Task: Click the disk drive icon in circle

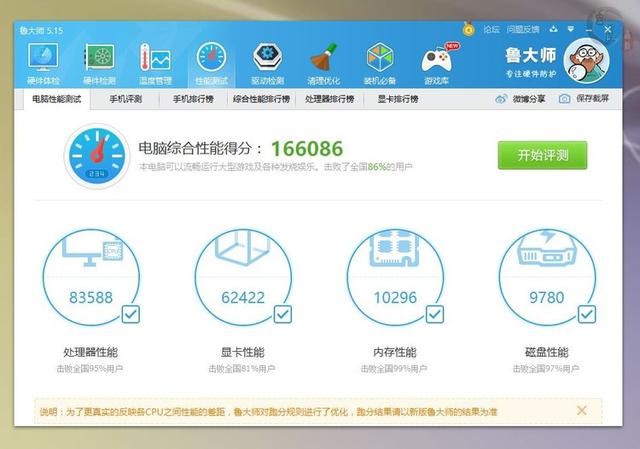Action: coord(547,249)
